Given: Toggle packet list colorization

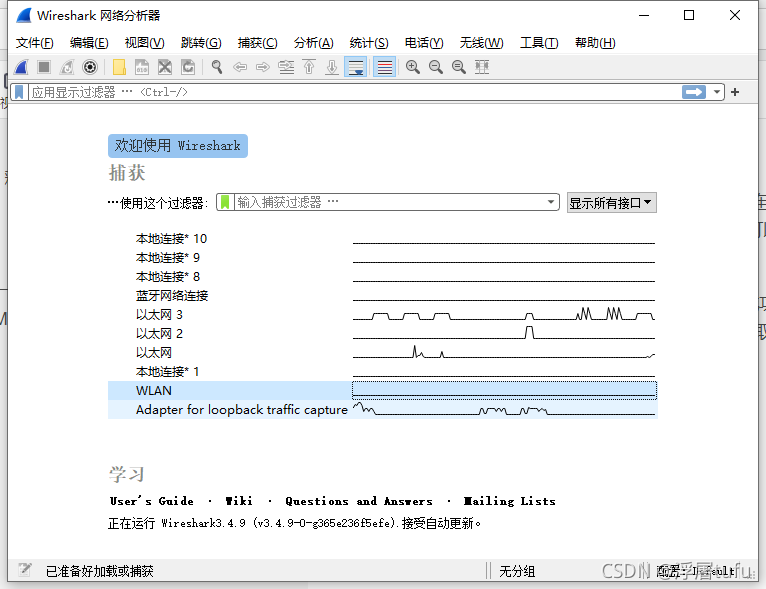Looking at the screenshot, I should pos(384,67).
